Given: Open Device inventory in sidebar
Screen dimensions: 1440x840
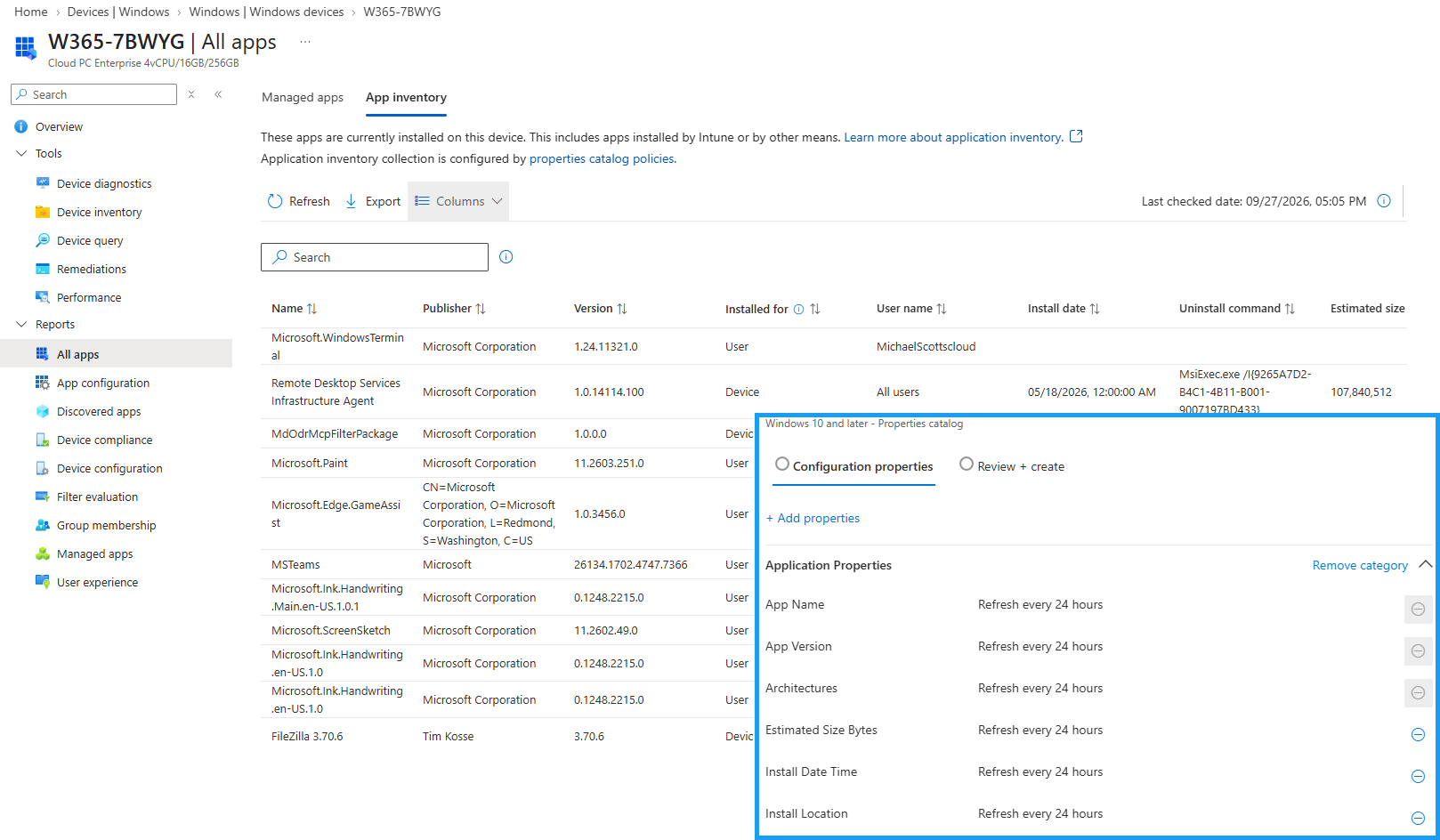Looking at the screenshot, I should (99, 212).
